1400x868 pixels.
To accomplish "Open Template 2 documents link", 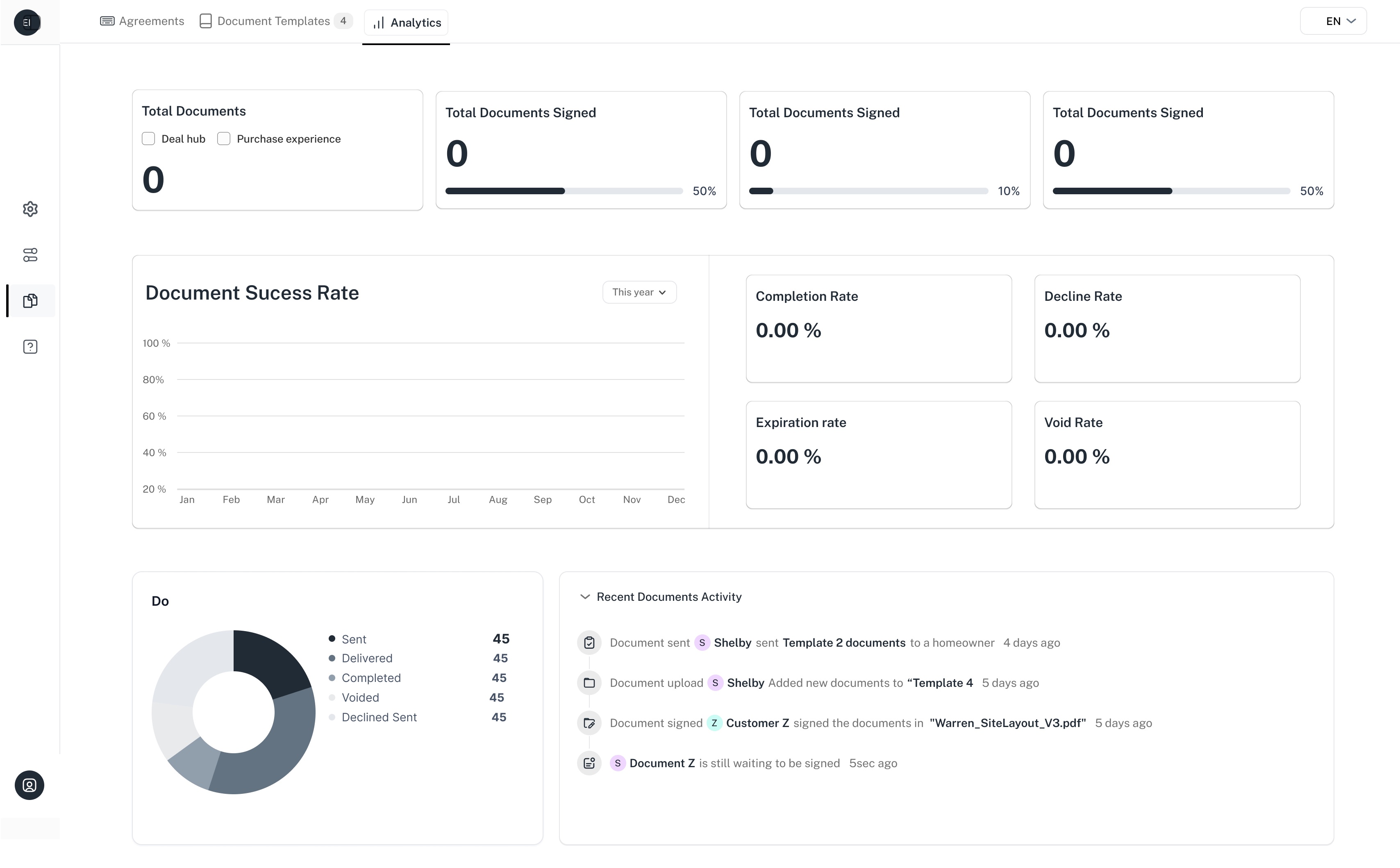I will [844, 642].
